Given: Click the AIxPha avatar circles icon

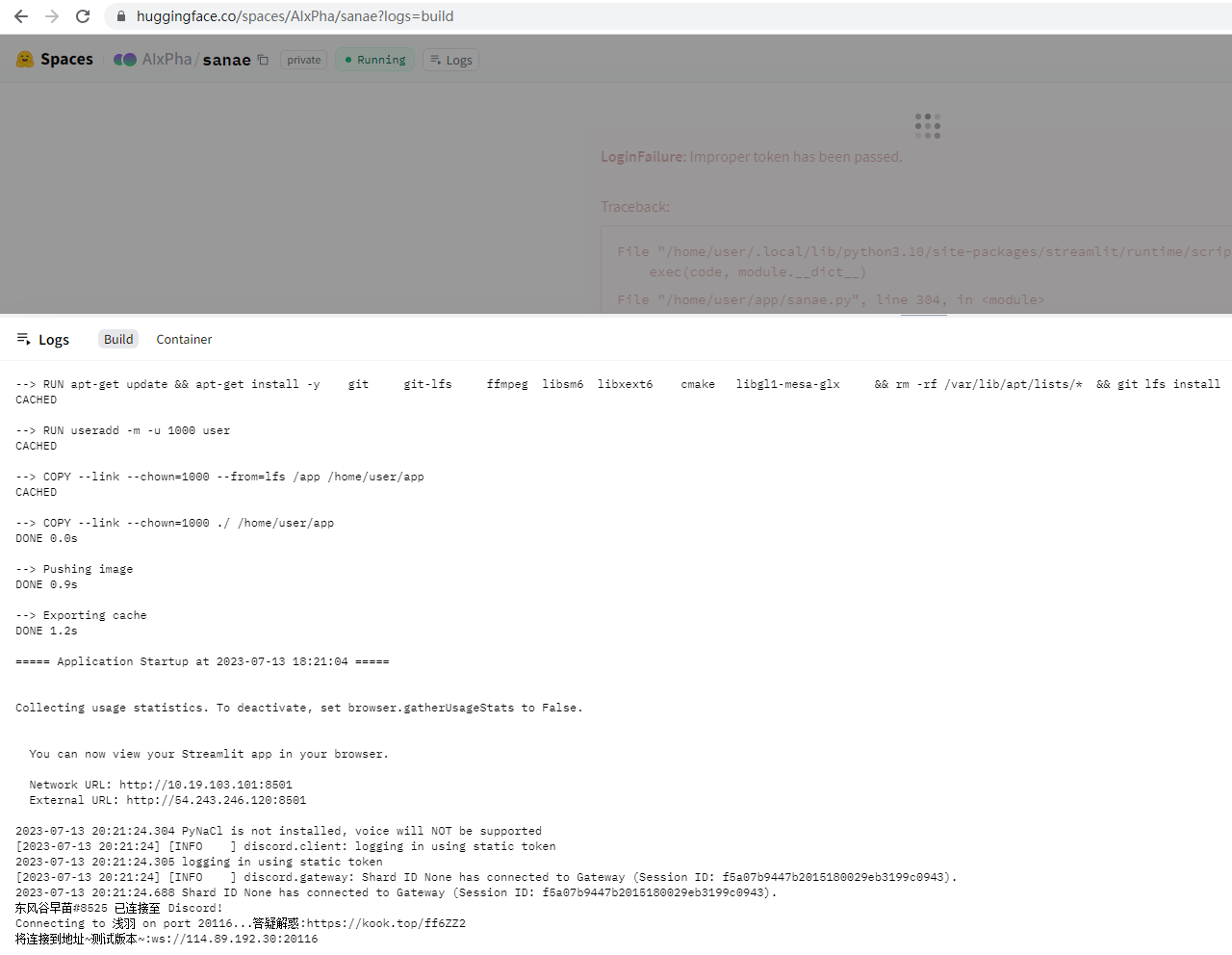Looking at the screenshot, I should [x=126, y=59].
